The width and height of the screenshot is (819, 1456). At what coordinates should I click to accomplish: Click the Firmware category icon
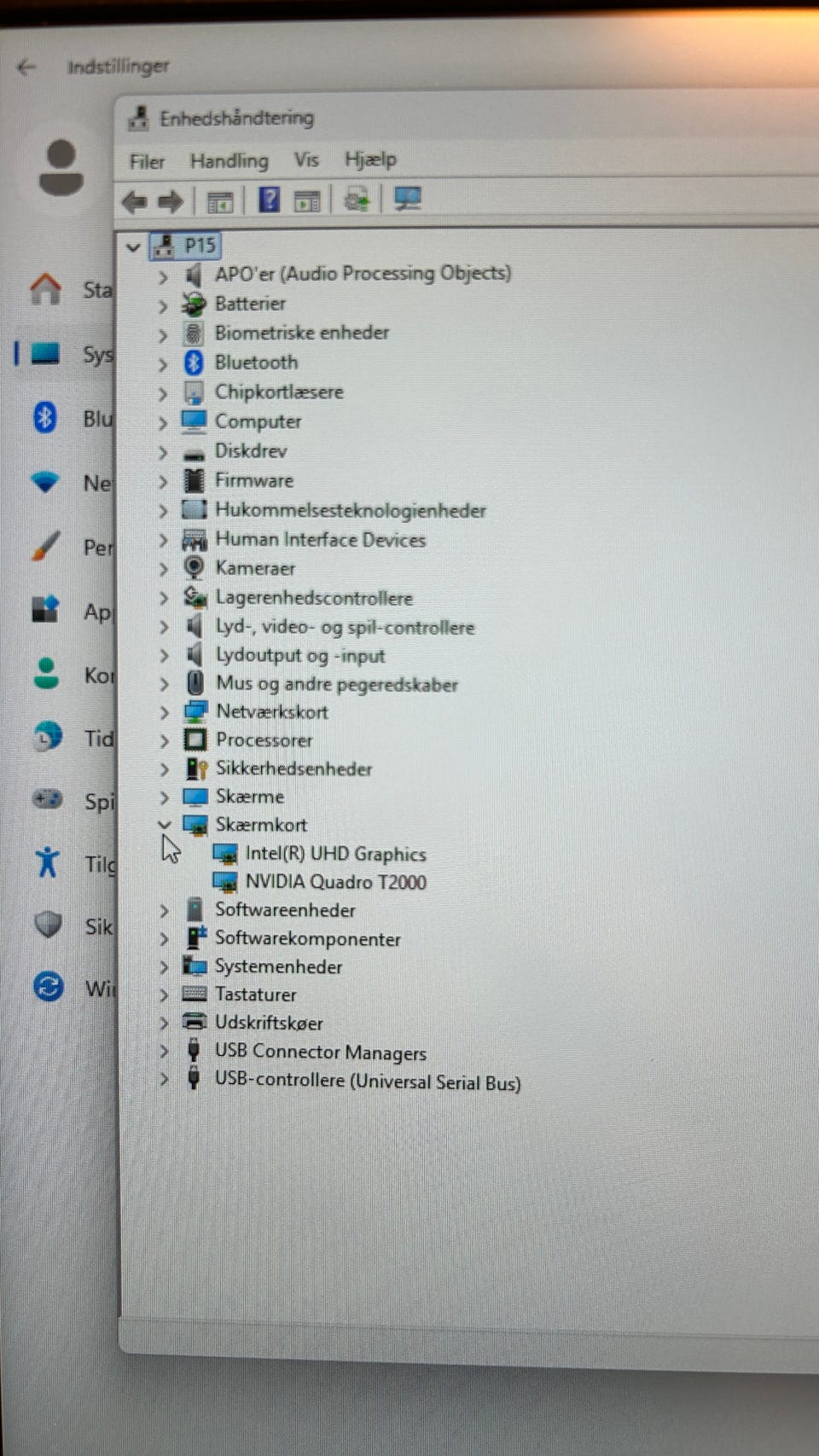pyautogui.click(x=195, y=480)
